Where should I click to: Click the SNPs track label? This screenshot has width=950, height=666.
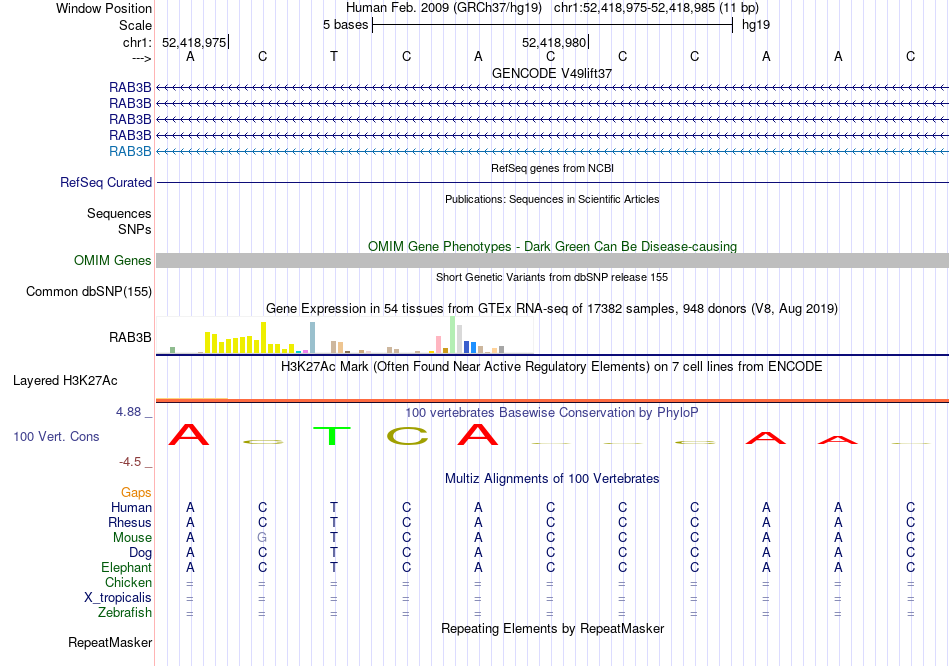(135, 230)
